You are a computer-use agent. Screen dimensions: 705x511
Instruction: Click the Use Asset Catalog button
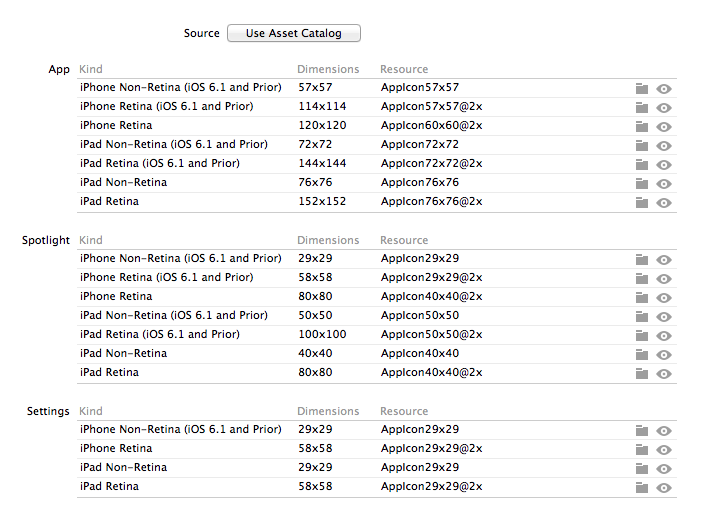293,33
